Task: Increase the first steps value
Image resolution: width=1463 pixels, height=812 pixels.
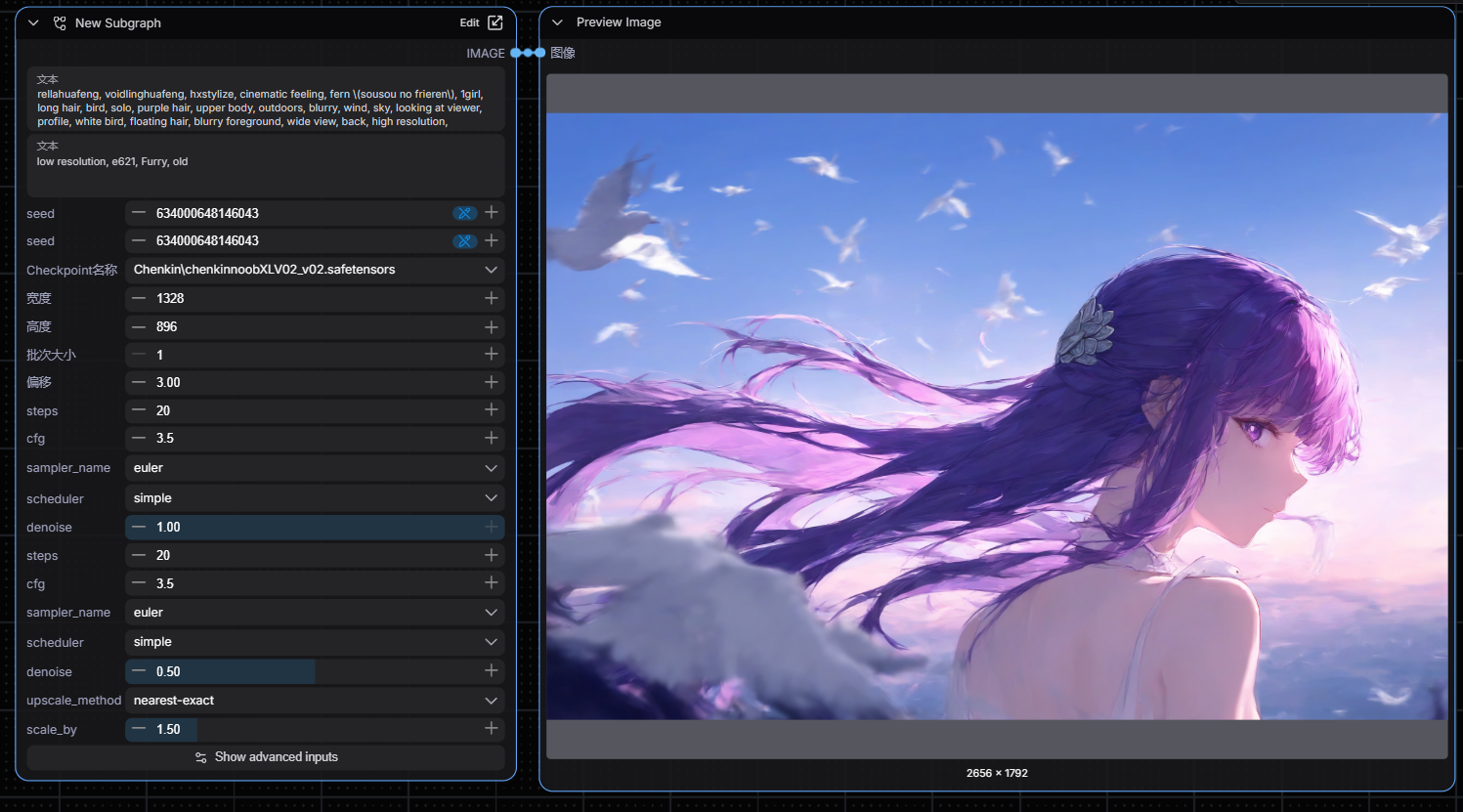Action: point(492,410)
